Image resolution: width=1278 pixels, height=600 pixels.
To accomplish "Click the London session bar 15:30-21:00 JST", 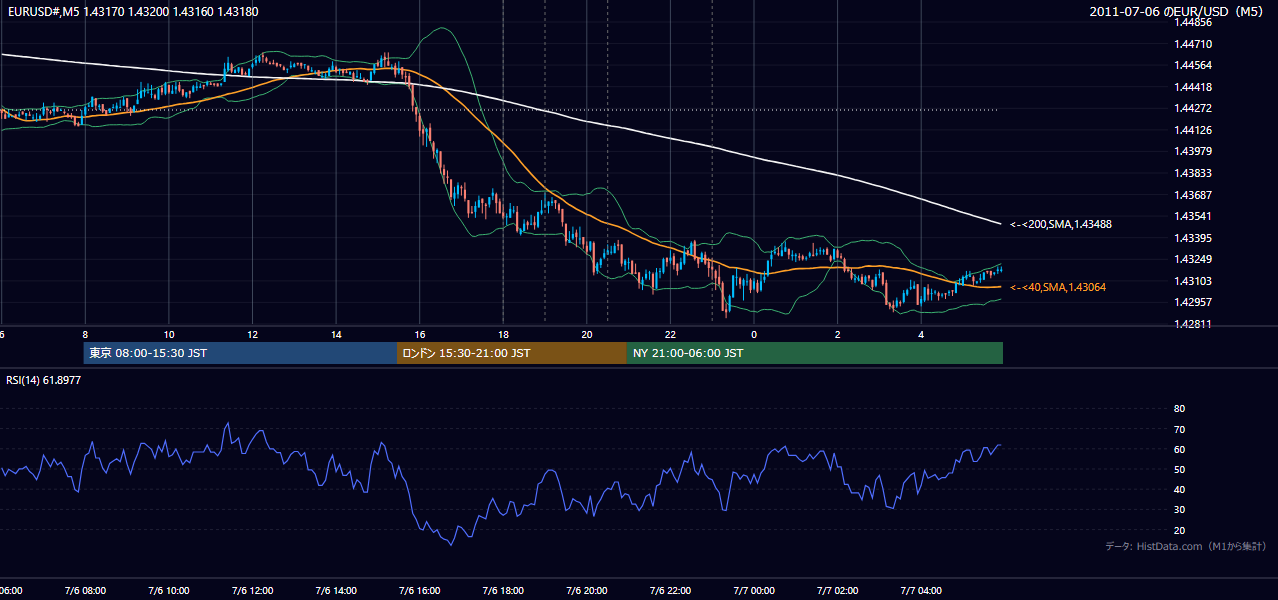I will coord(512,353).
